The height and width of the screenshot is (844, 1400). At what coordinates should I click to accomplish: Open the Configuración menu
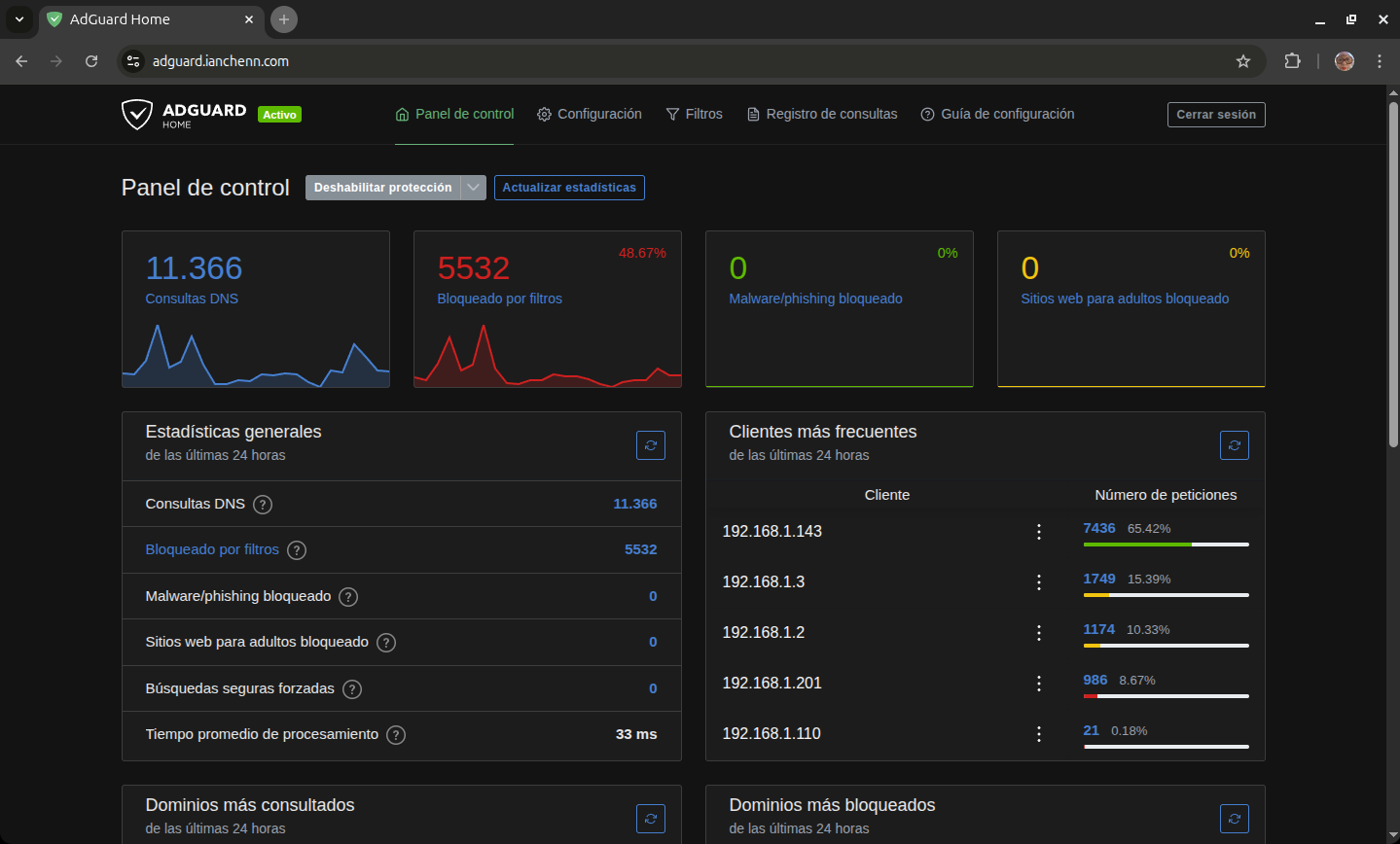click(x=590, y=115)
